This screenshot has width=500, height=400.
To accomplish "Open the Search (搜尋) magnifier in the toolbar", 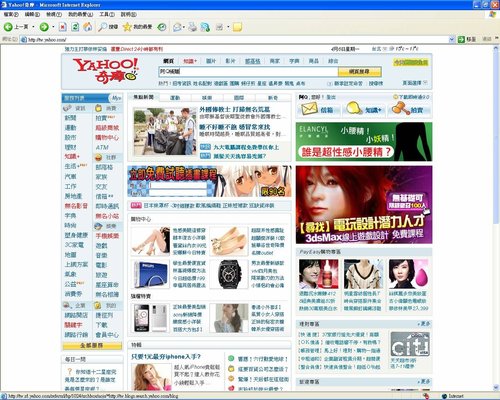I will pos(108,27).
